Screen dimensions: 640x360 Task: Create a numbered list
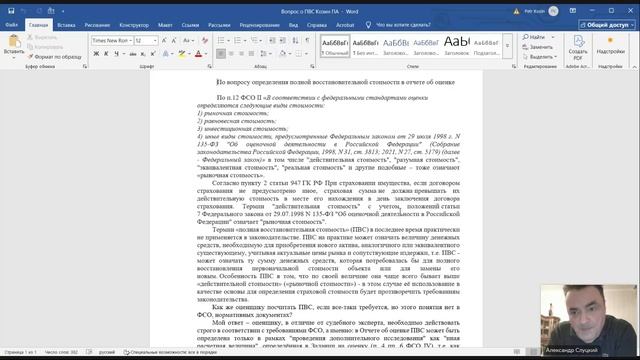[238, 40]
